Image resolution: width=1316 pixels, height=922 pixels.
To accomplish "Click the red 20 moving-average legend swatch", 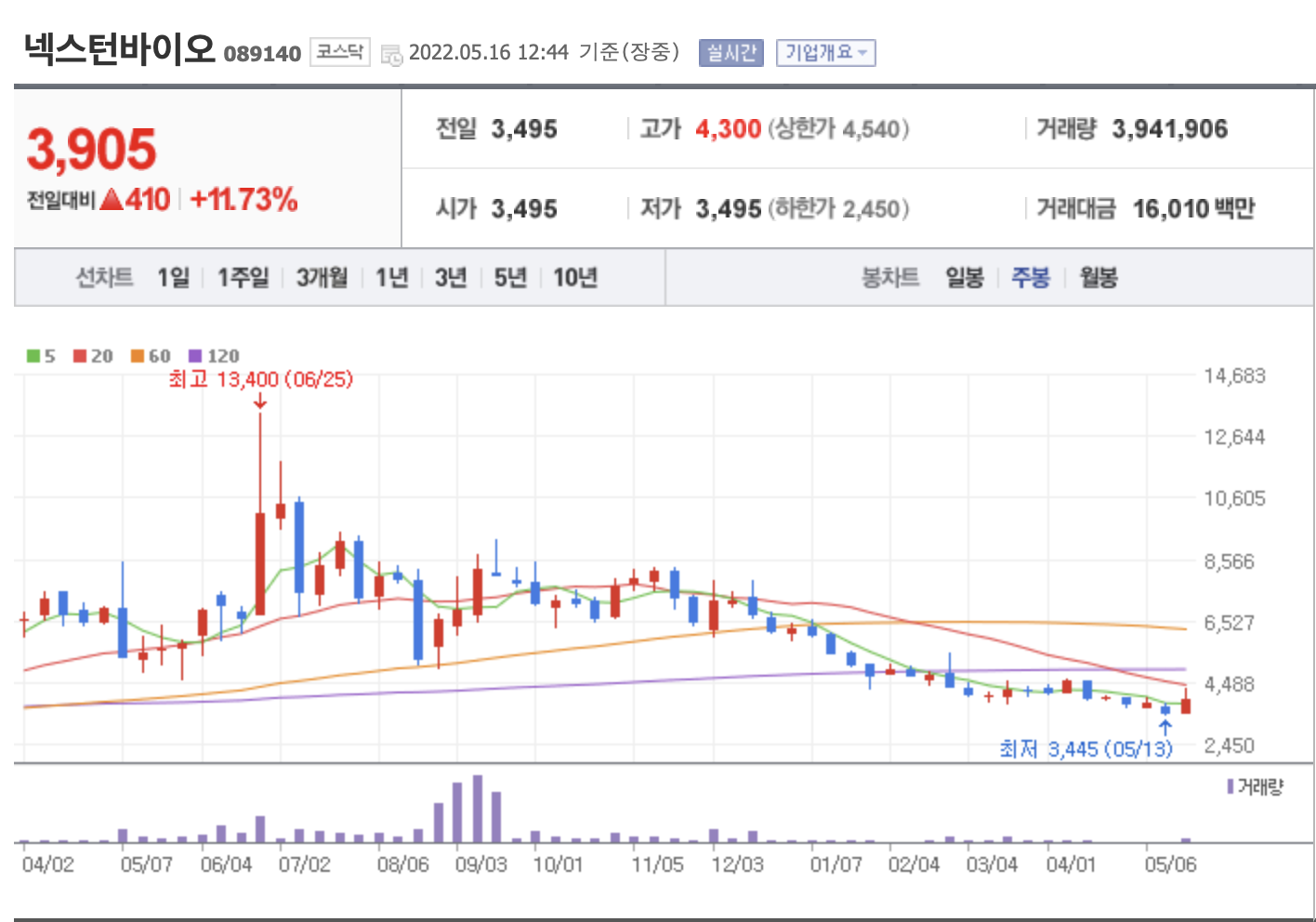I will [80, 356].
